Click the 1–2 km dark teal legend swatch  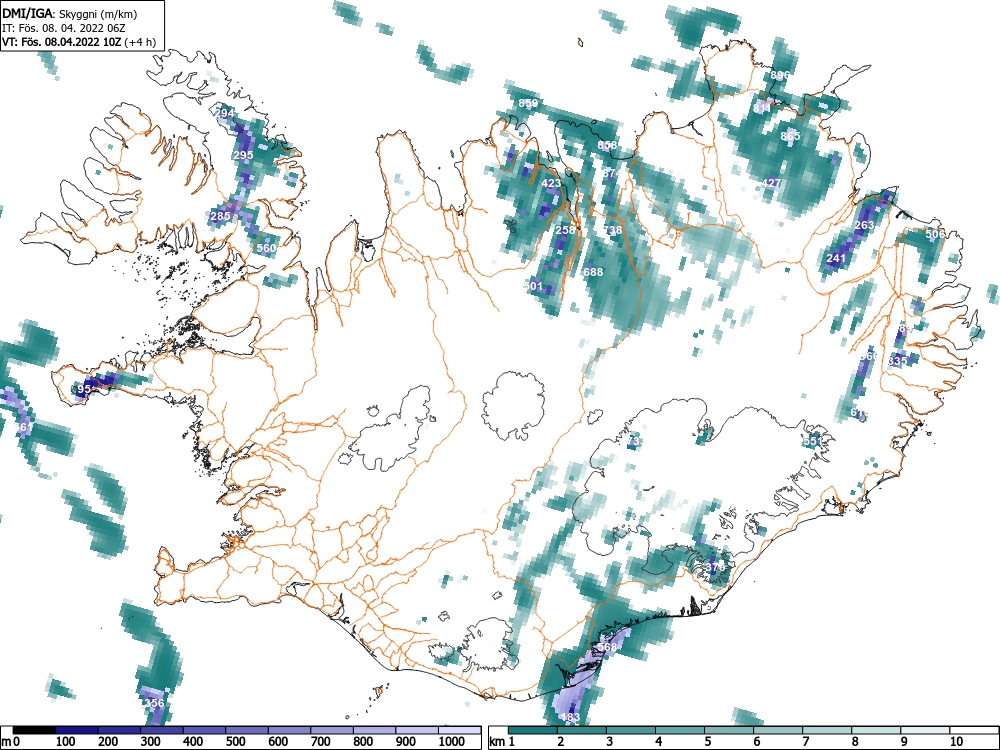click(x=533, y=730)
